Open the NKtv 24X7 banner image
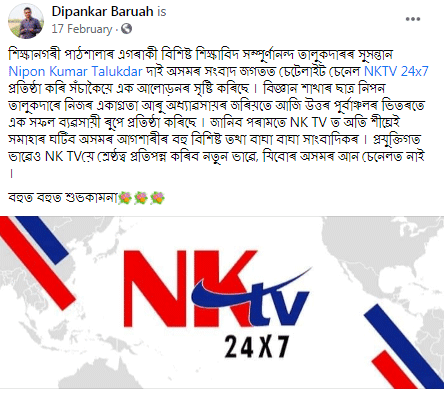Viewport: 444px width, 400px height. click(222, 302)
